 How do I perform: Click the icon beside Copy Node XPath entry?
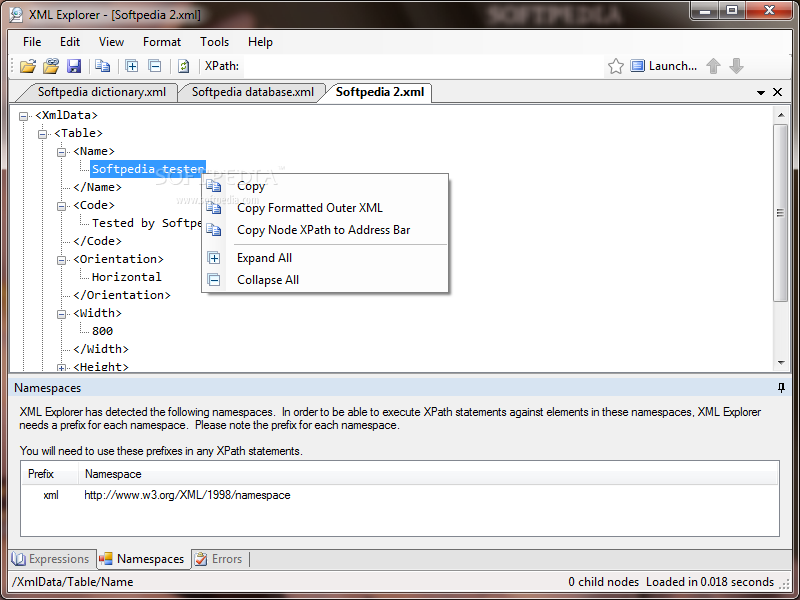coord(214,230)
